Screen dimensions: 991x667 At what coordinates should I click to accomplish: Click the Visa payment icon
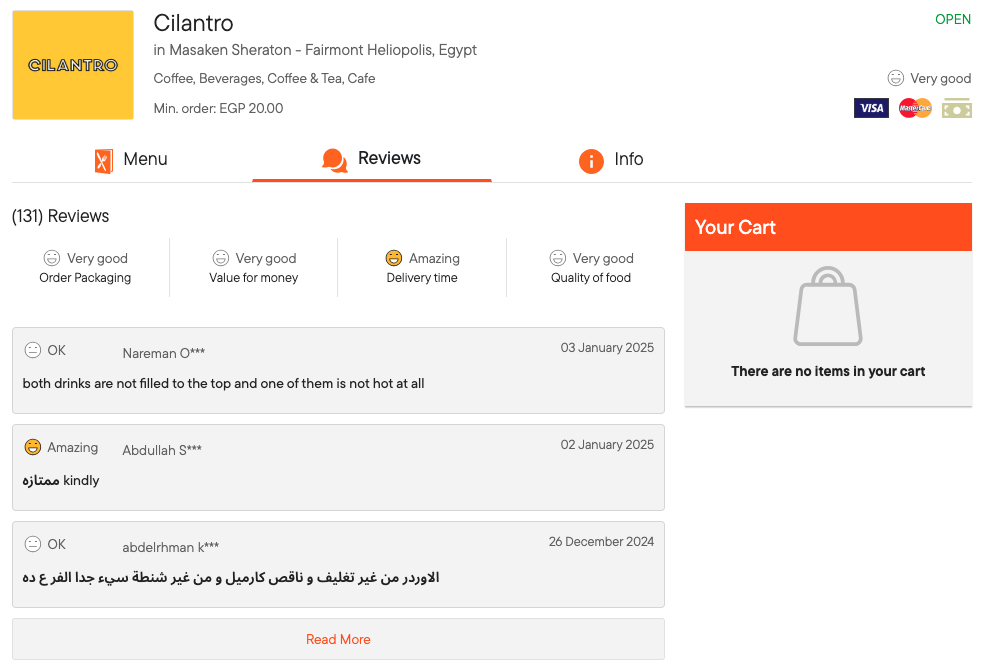pyautogui.click(x=871, y=108)
